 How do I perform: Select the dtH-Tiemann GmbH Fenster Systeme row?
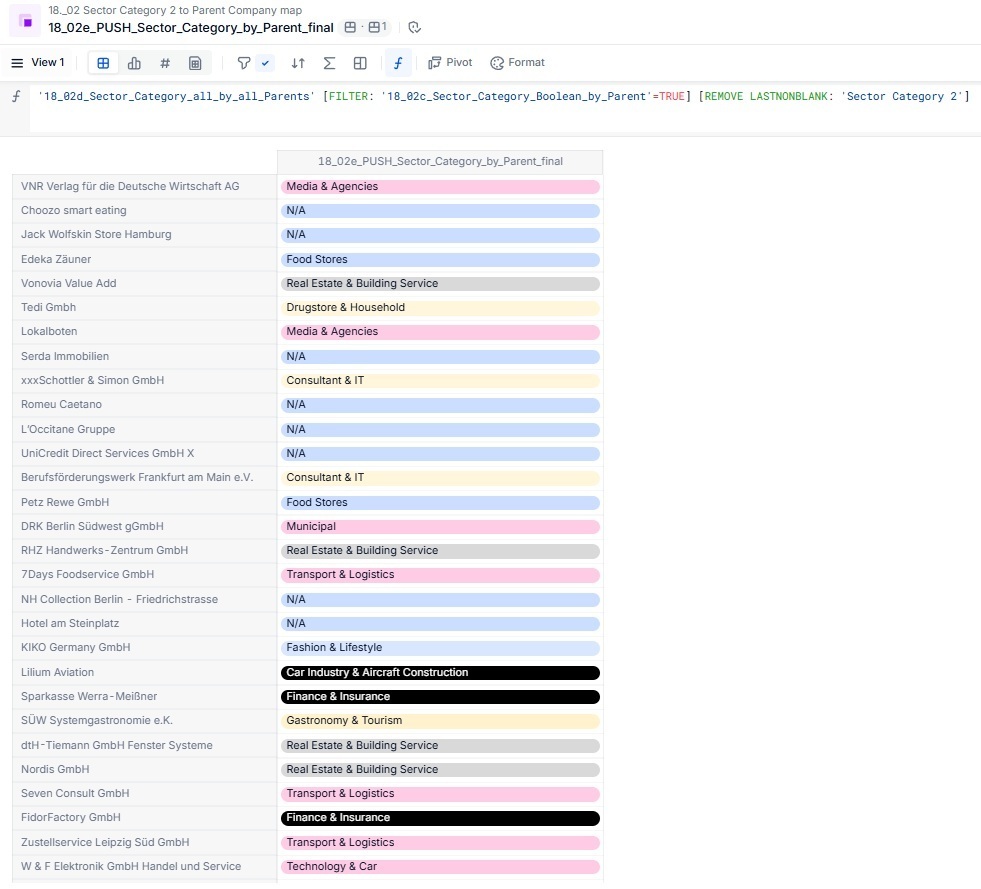click(x=145, y=746)
